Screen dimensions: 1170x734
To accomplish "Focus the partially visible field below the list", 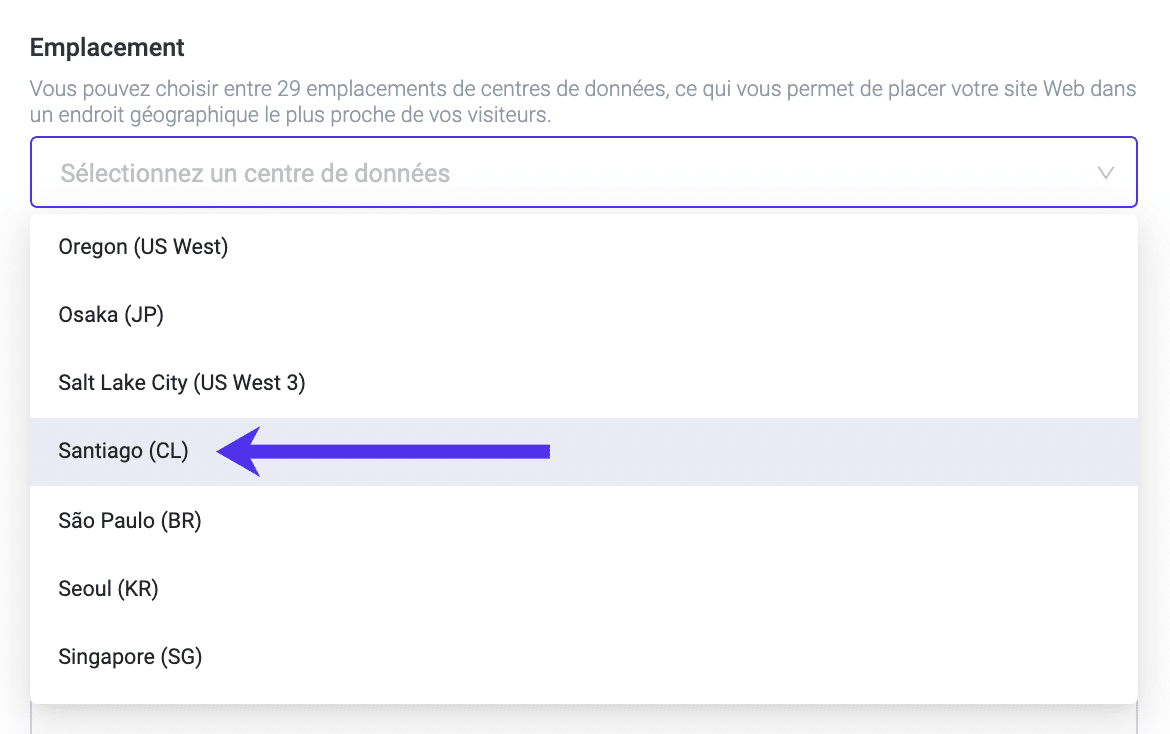I will [584, 720].
